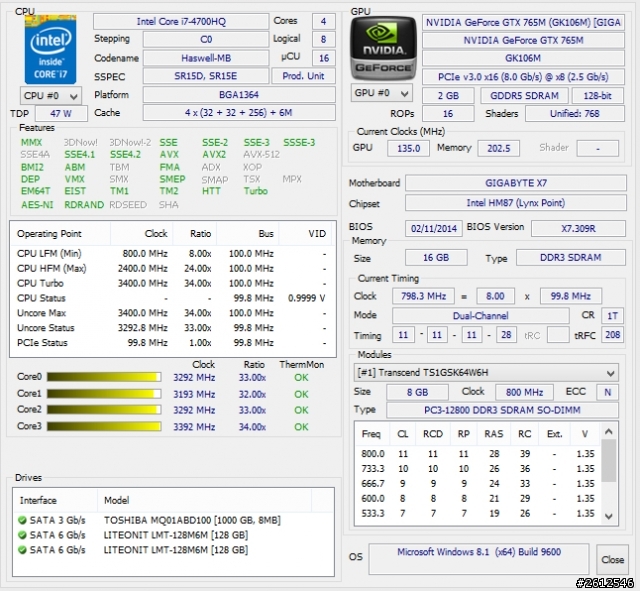Click the Intel Core i7 logo
The width and height of the screenshot is (640, 591).
point(50,49)
